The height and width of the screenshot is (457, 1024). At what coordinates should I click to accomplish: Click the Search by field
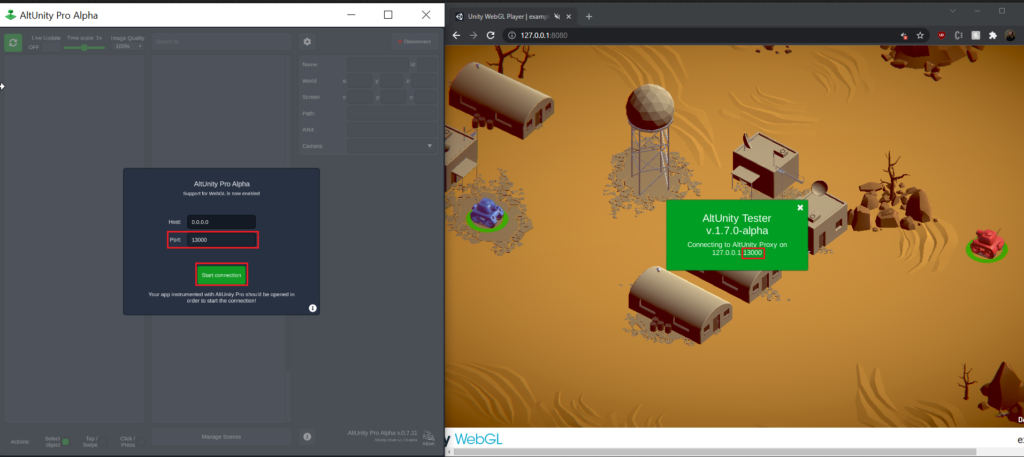(221, 42)
